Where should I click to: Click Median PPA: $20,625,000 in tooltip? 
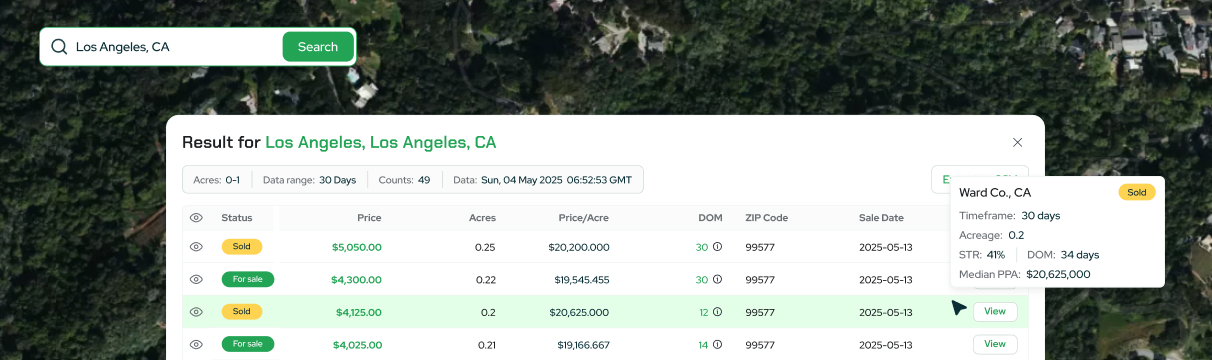(1025, 274)
